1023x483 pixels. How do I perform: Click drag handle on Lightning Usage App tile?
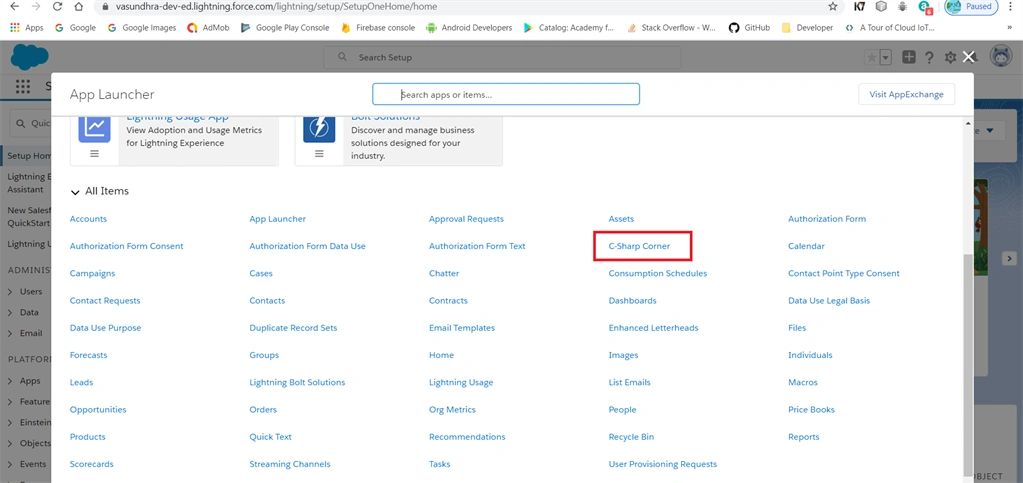click(95, 153)
